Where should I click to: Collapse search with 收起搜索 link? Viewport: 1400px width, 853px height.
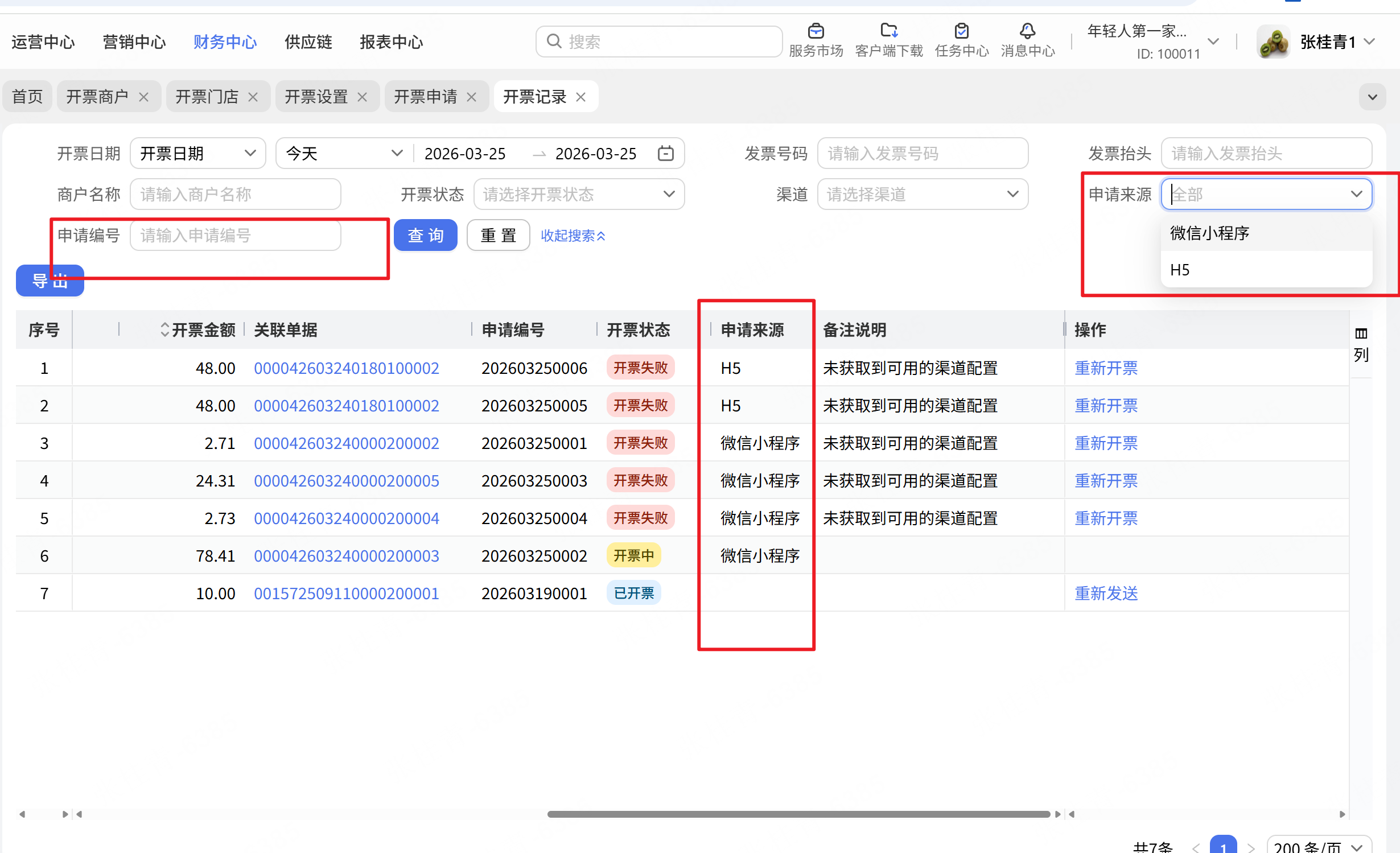[573, 236]
